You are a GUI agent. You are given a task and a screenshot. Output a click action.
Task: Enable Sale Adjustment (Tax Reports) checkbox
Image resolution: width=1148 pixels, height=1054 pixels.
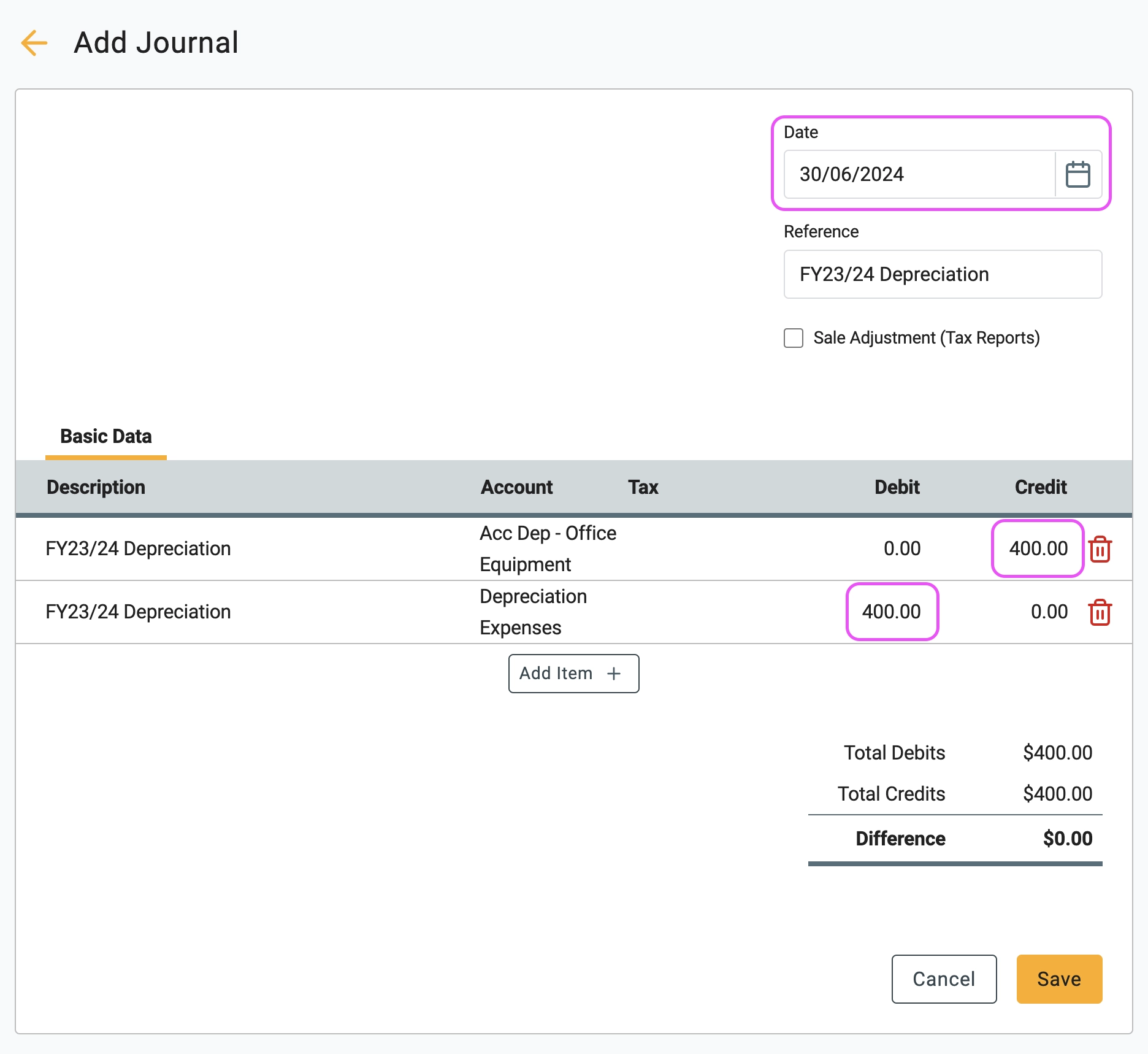pos(794,338)
